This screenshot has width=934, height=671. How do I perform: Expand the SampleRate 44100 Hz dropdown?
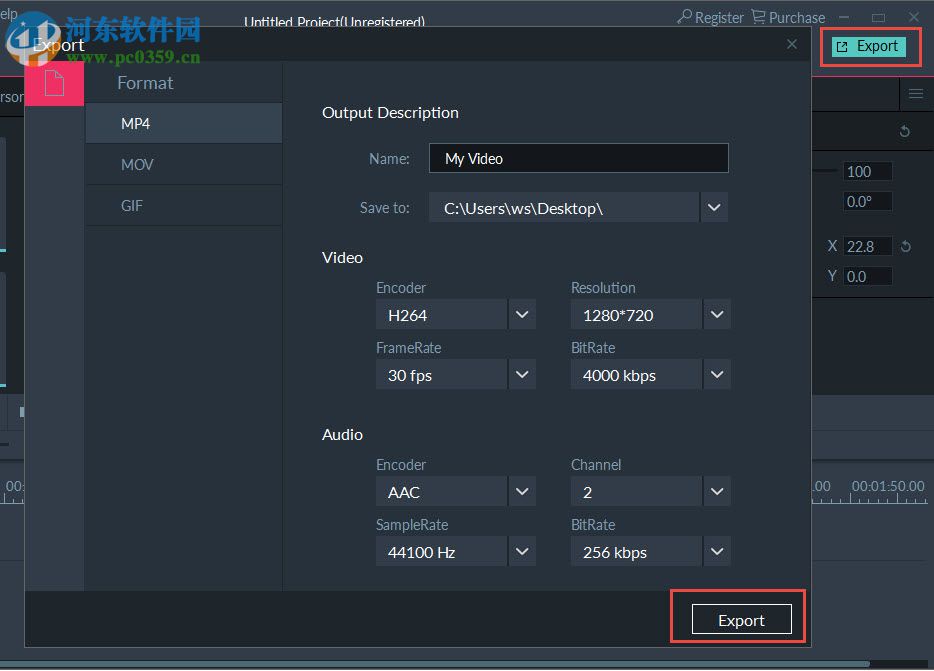(x=522, y=552)
